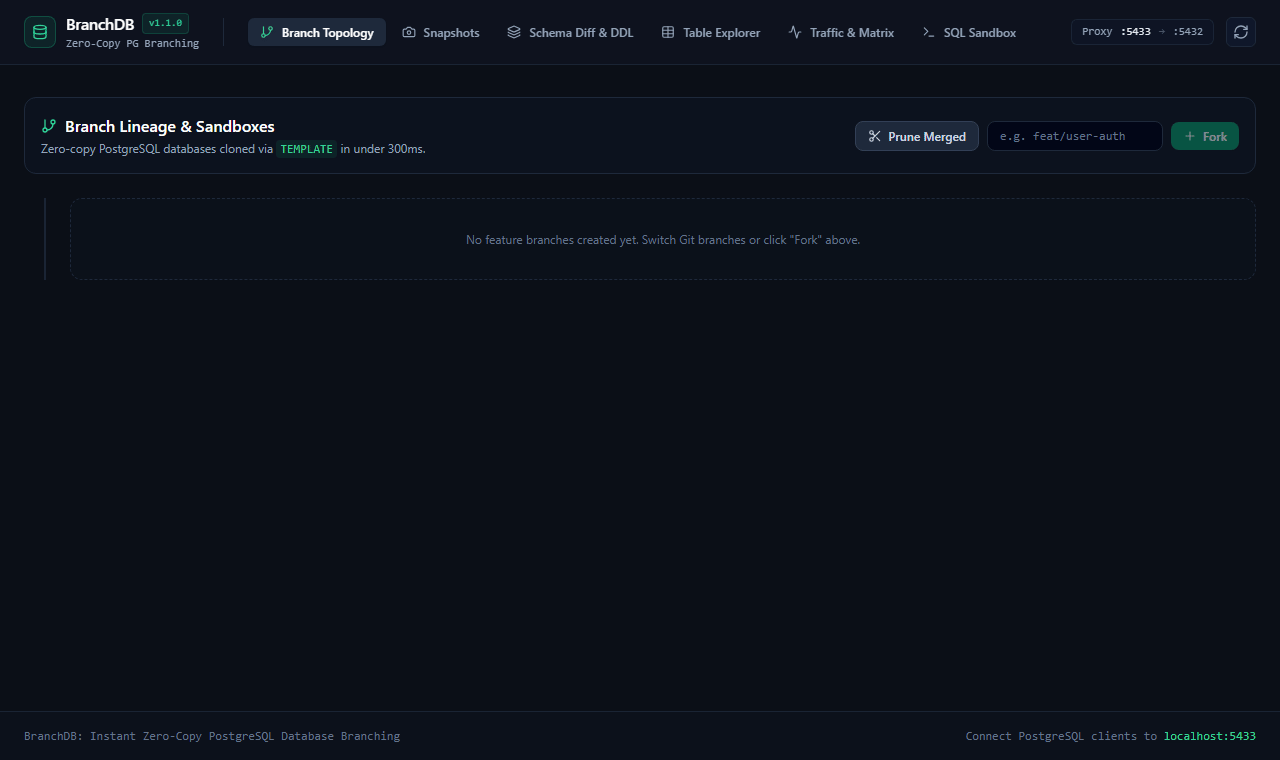Open the Branch Topology tab
1280x760 pixels.
317,32
